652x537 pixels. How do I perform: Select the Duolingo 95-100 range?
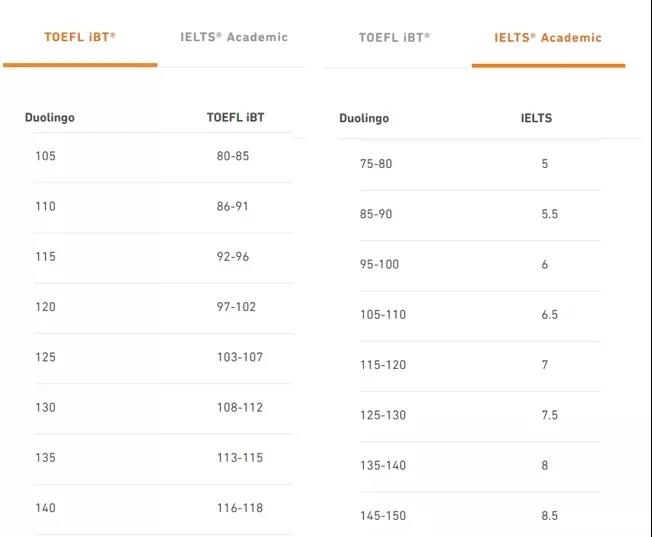379,264
